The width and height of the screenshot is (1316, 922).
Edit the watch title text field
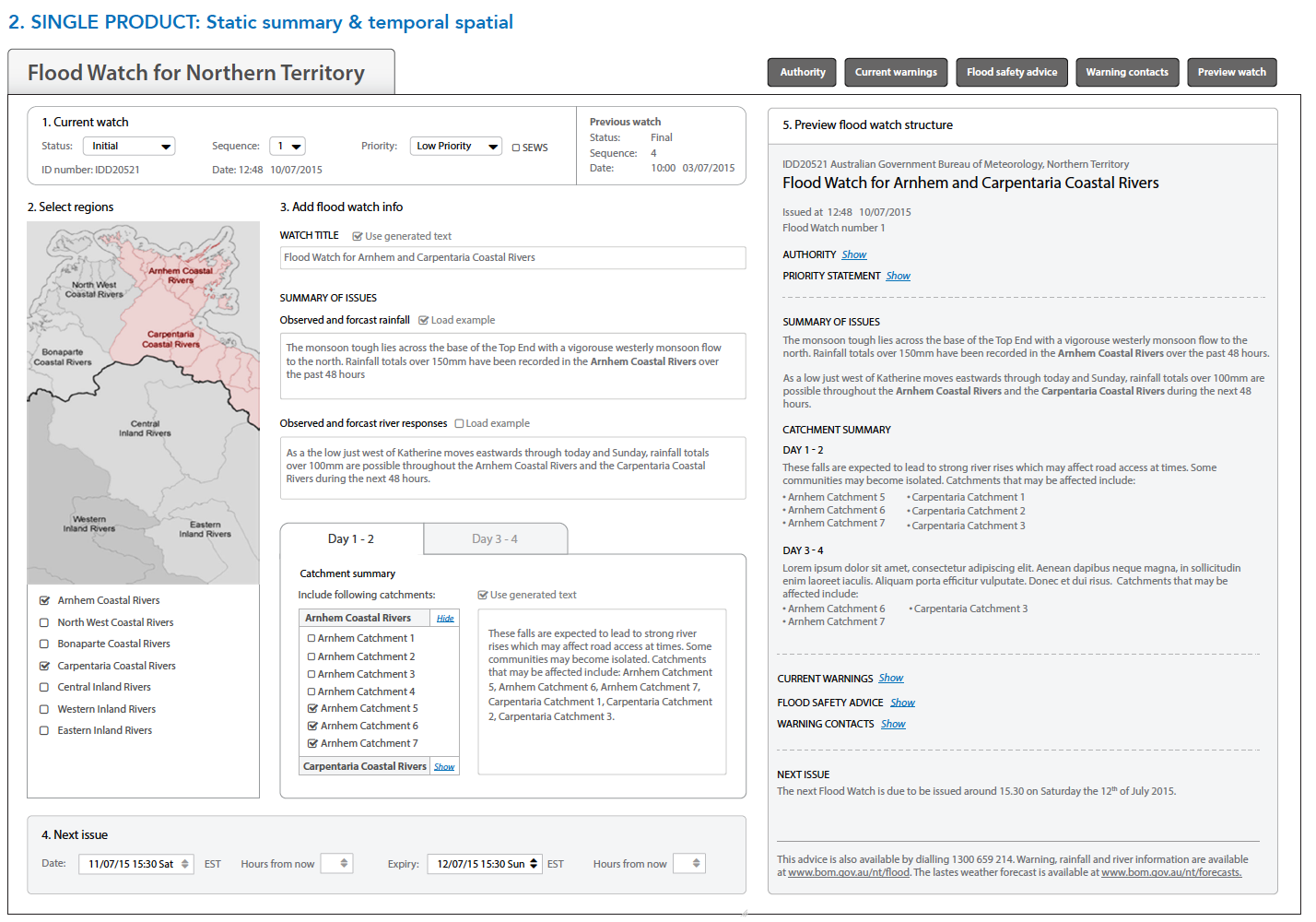click(x=512, y=257)
